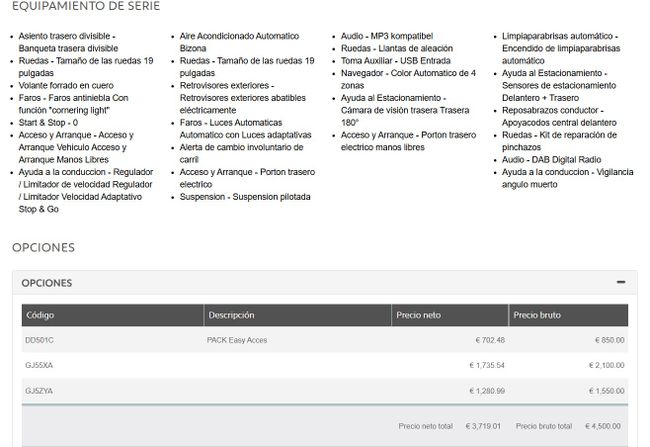
Task: Click Retrovisores exteriores abatibles eléctricamente item
Action: tap(243, 98)
